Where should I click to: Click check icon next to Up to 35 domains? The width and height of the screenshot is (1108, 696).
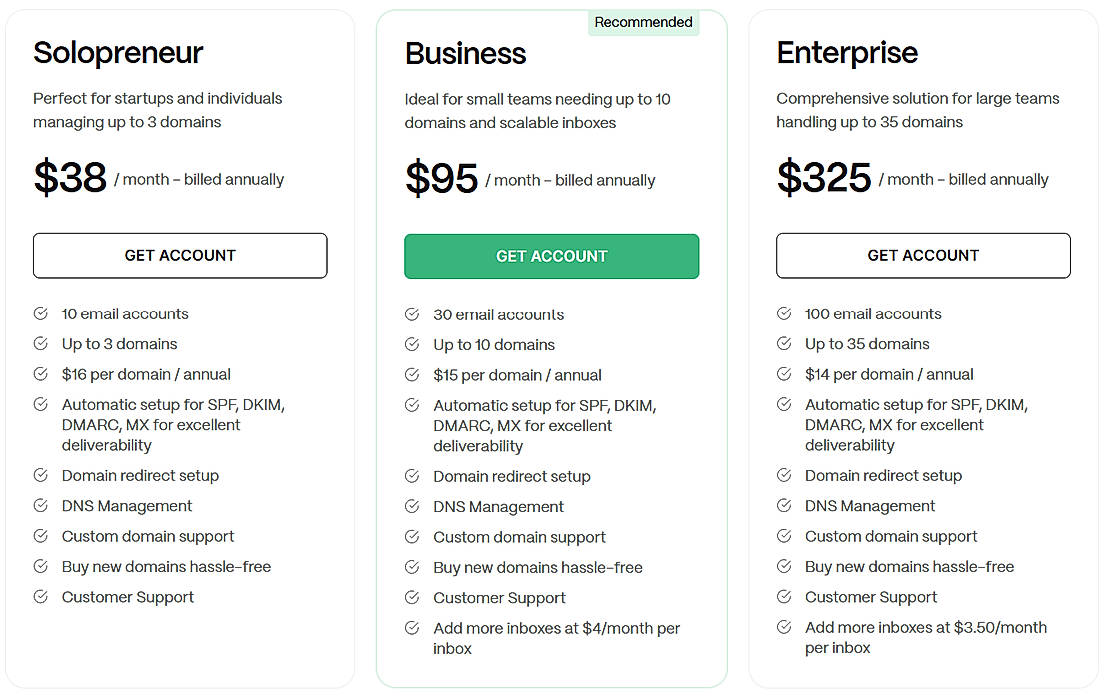coord(784,344)
